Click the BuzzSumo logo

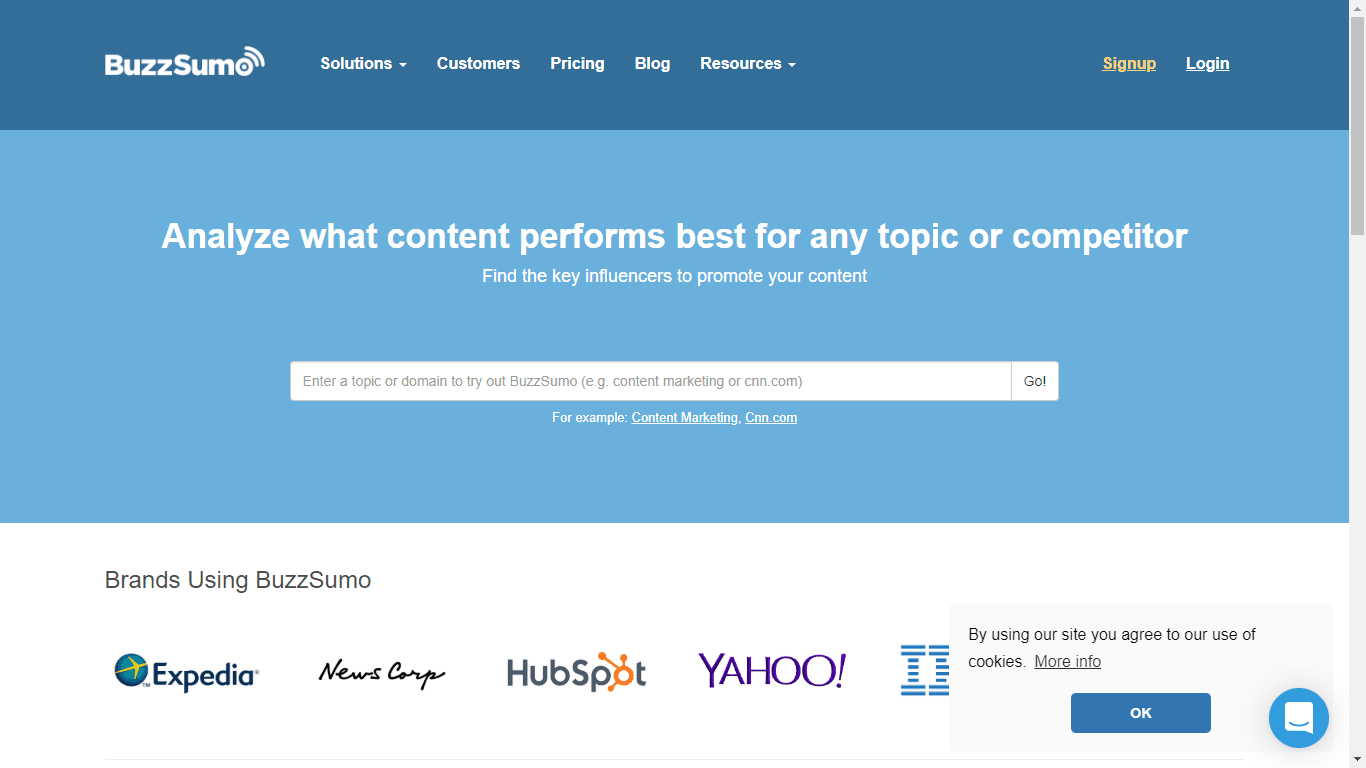(184, 63)
